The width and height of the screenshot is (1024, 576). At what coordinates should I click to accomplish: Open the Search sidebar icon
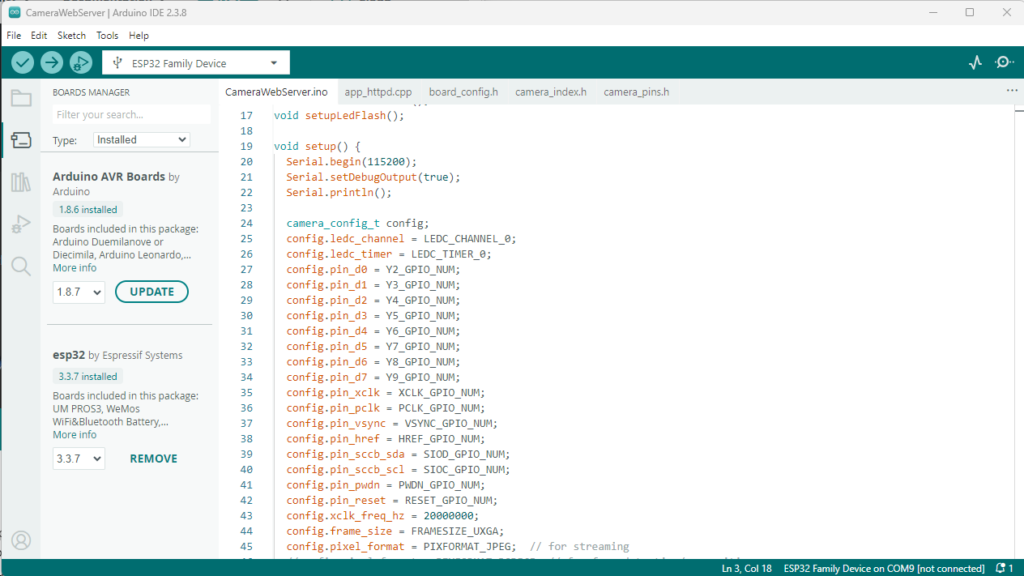coord(21,266)
